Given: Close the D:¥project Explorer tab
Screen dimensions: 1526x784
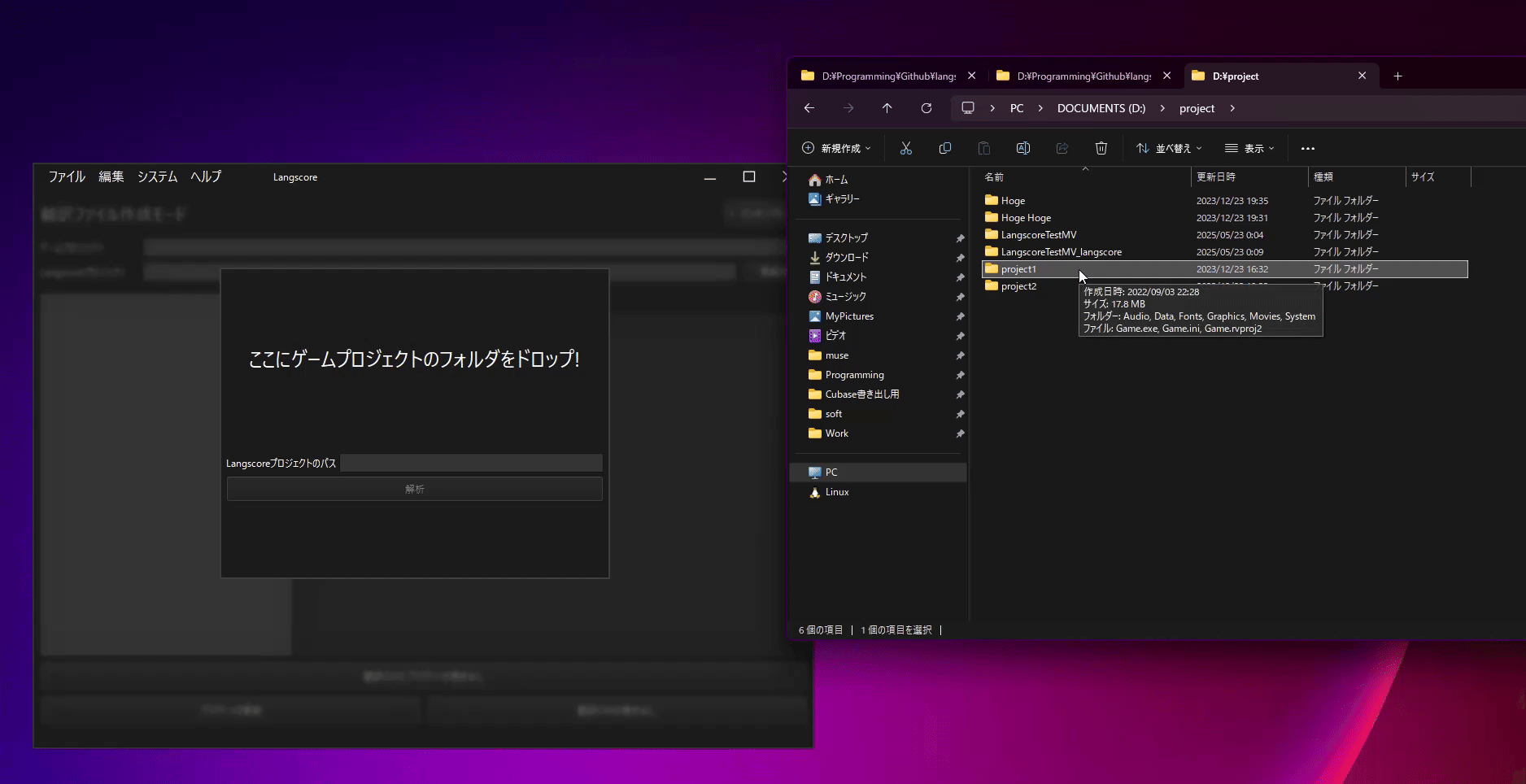Looking at the screenshot, I should 1362,76.
